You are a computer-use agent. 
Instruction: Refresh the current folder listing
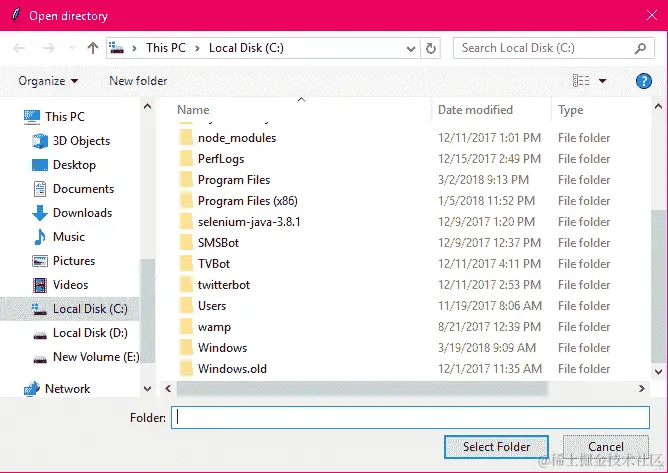pyautogui.click(x=431, y=49)
